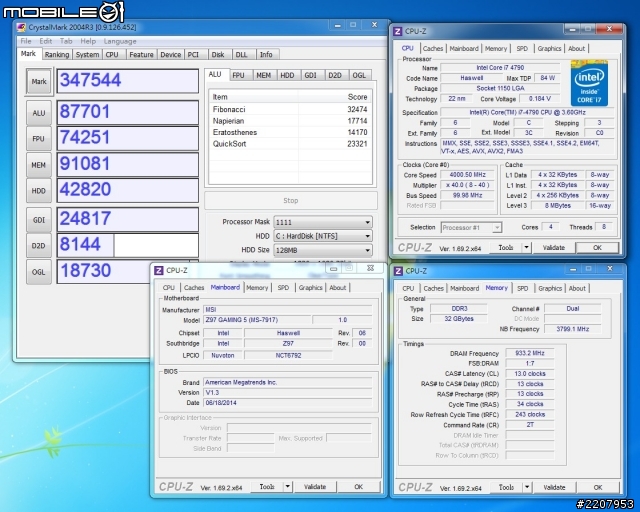Click the Intel Core i7 logo badge
The width and height of the screenshot is (640, 512).
point(589,83)
